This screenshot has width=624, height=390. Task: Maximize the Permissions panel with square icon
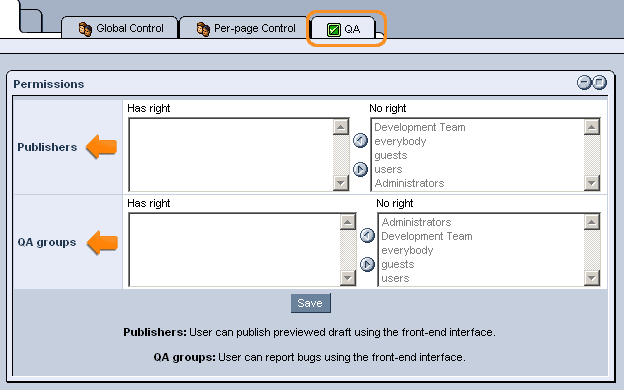coord(599,82)
